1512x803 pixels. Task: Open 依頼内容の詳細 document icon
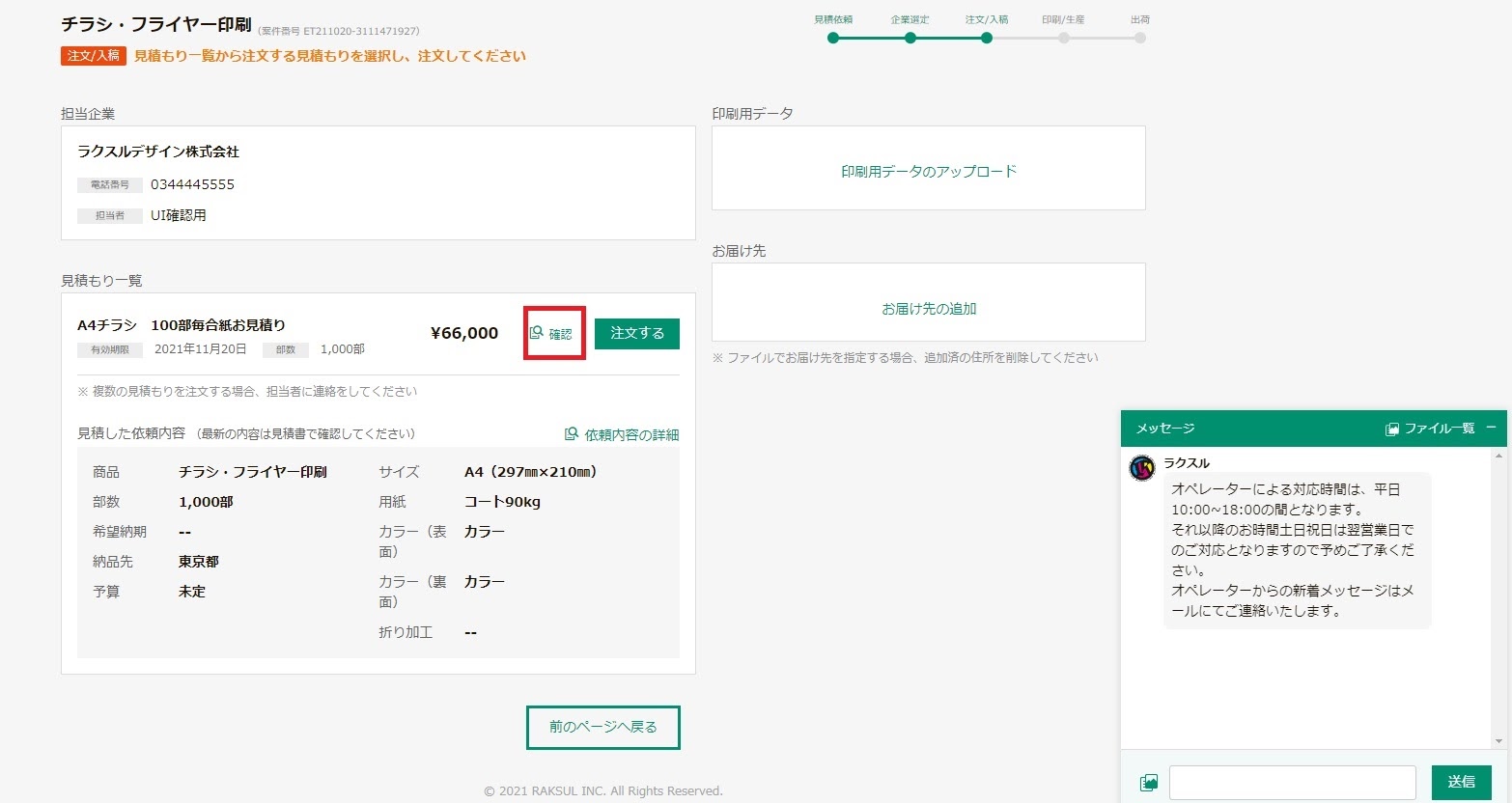[572, 434]
